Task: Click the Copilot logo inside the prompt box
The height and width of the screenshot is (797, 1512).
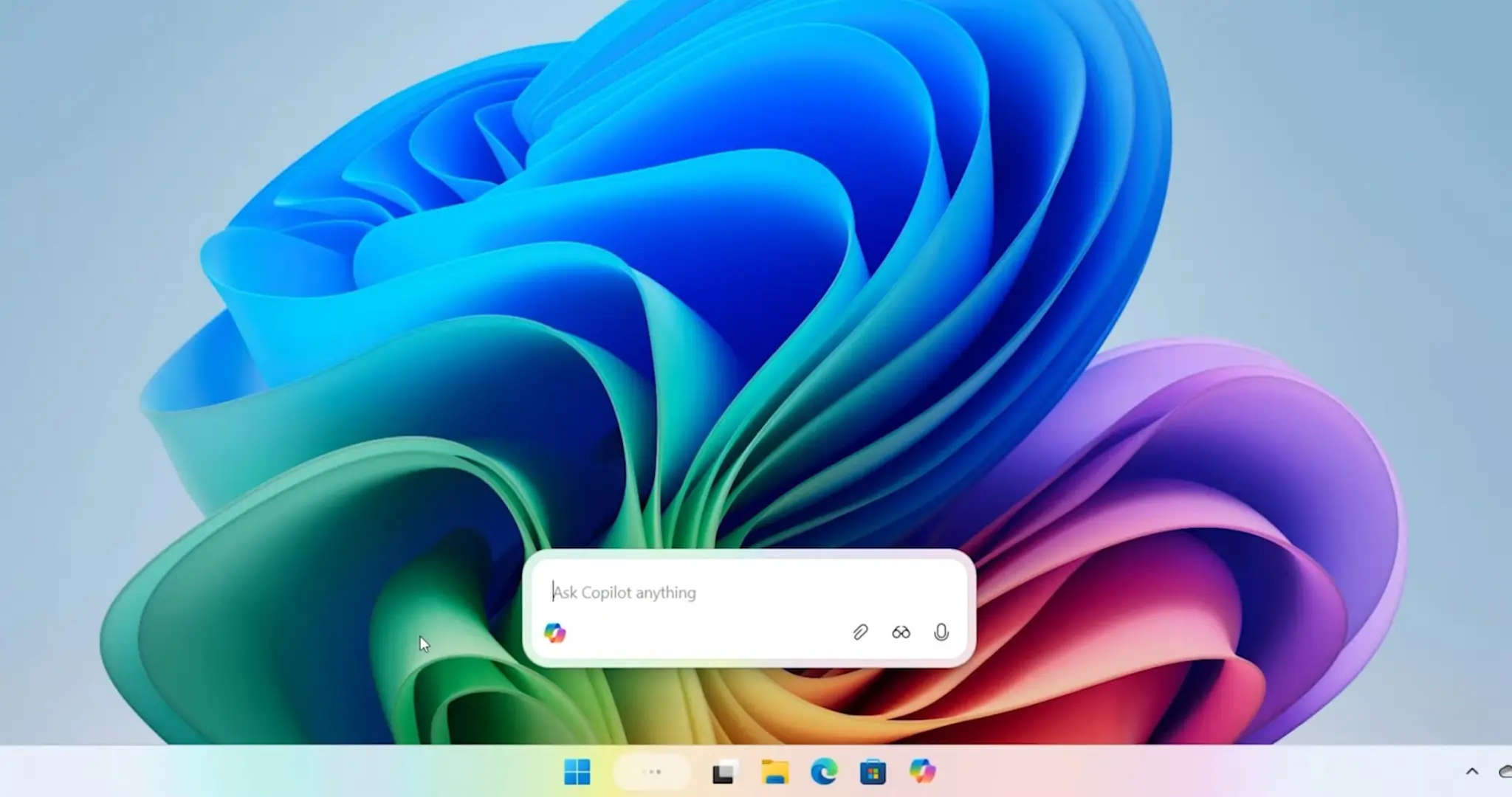Action: coord(554,632)
